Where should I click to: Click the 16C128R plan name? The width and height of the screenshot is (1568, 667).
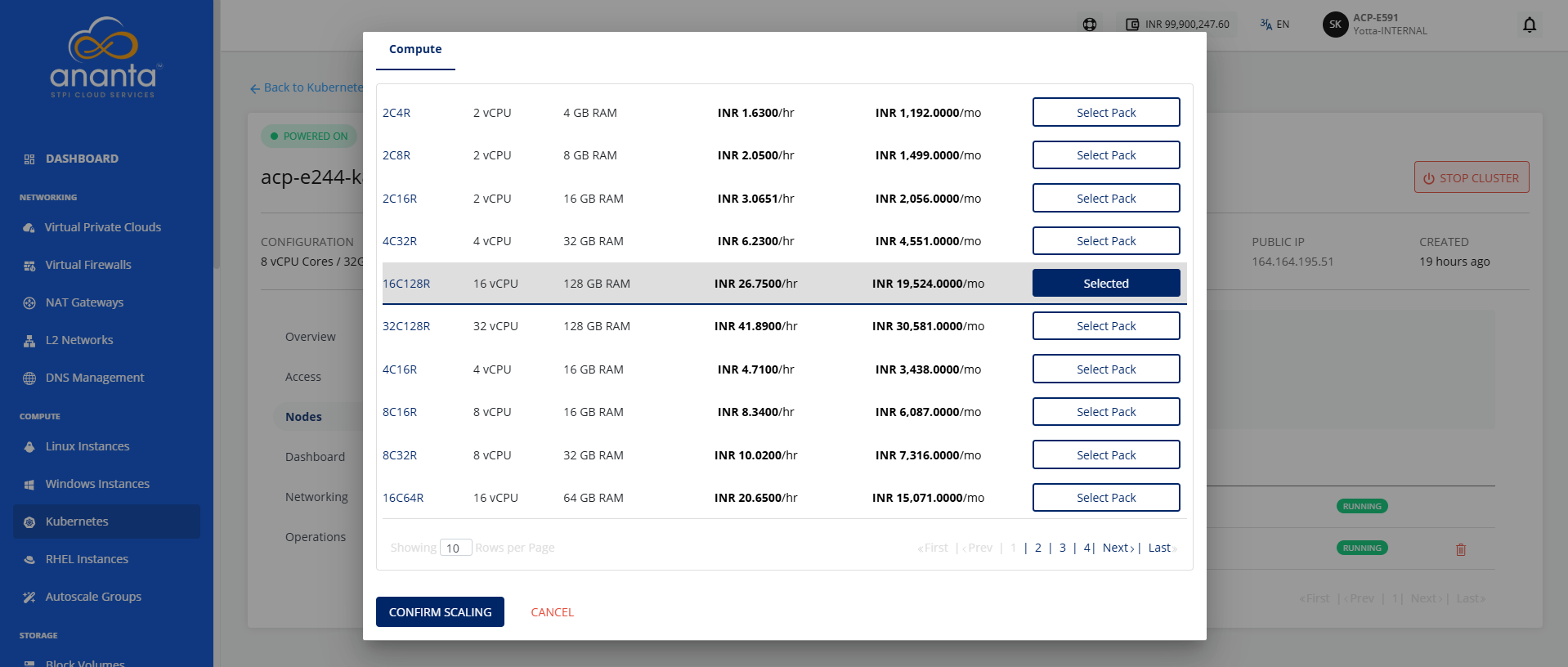point(406,284)
